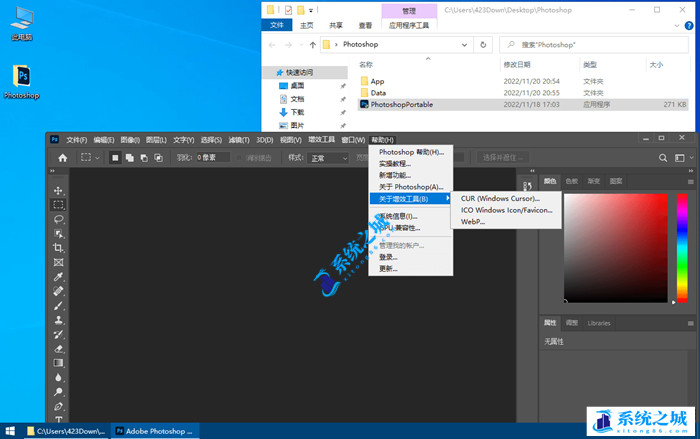Select the Frame tool
This screenshot has width=700, height=439.
[x=58, y=262]
